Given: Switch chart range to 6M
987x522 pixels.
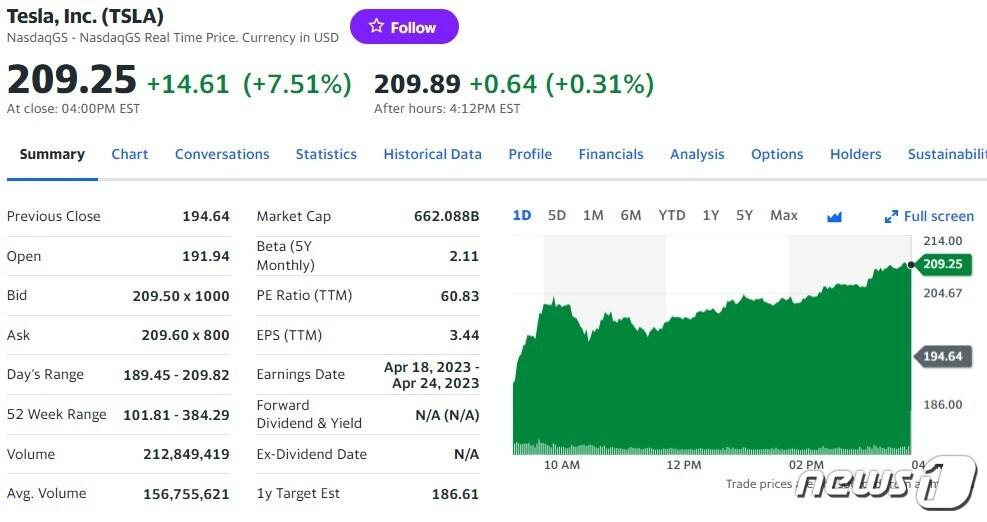Looking at the screenshot, I should 630,215.
